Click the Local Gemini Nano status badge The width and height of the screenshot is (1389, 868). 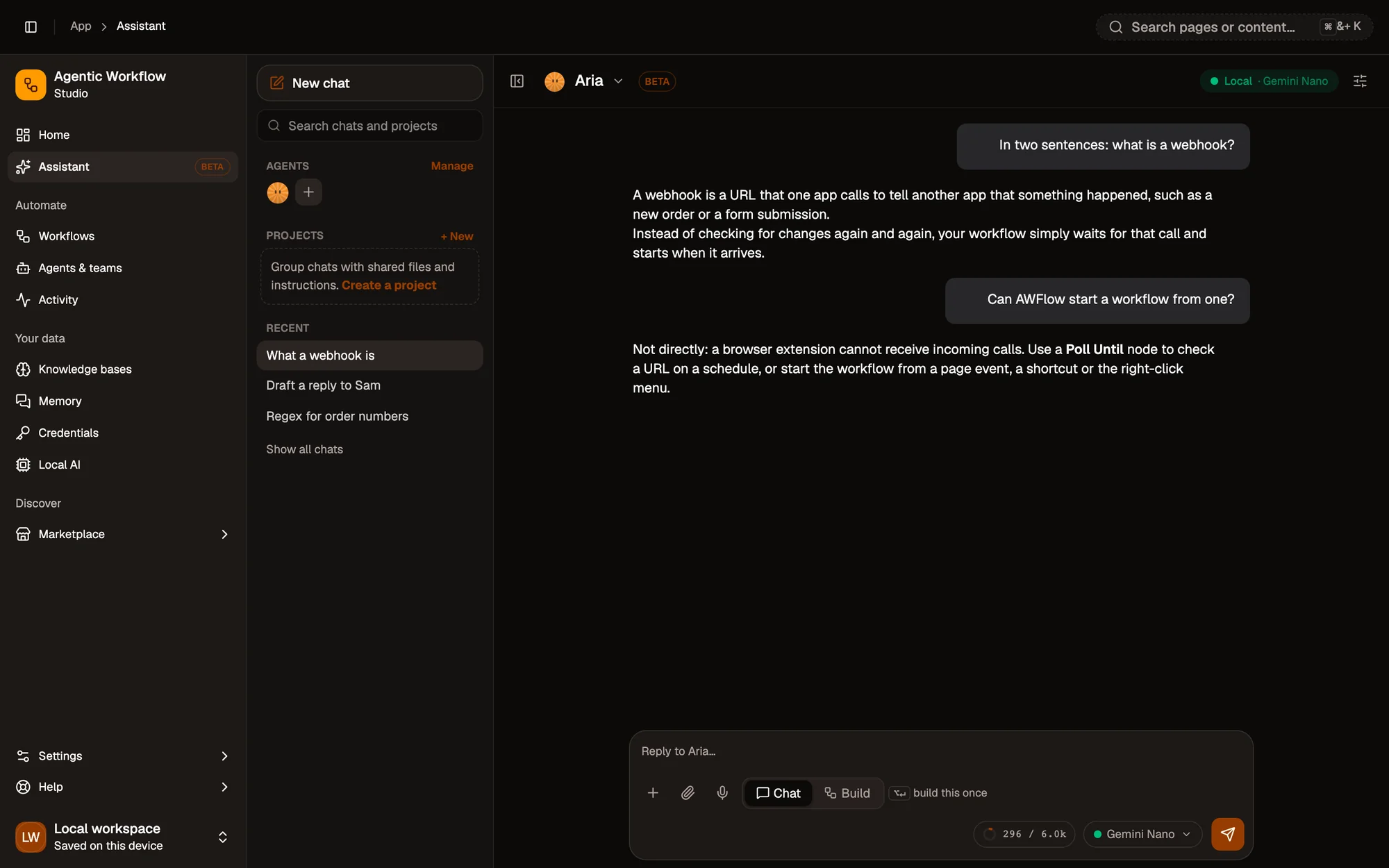[1269, 81]
